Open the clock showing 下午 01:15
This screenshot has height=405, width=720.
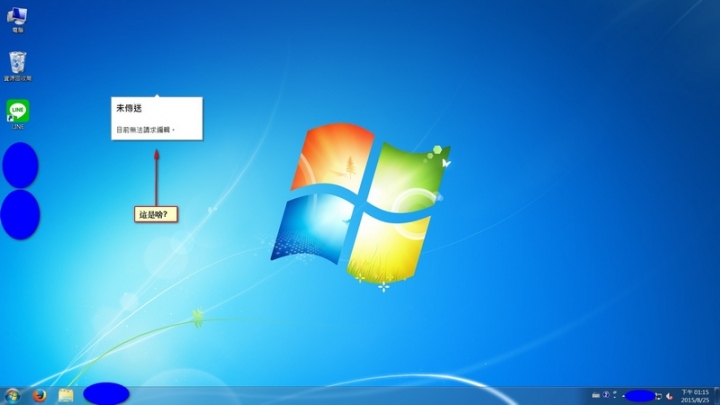(695, 396)
